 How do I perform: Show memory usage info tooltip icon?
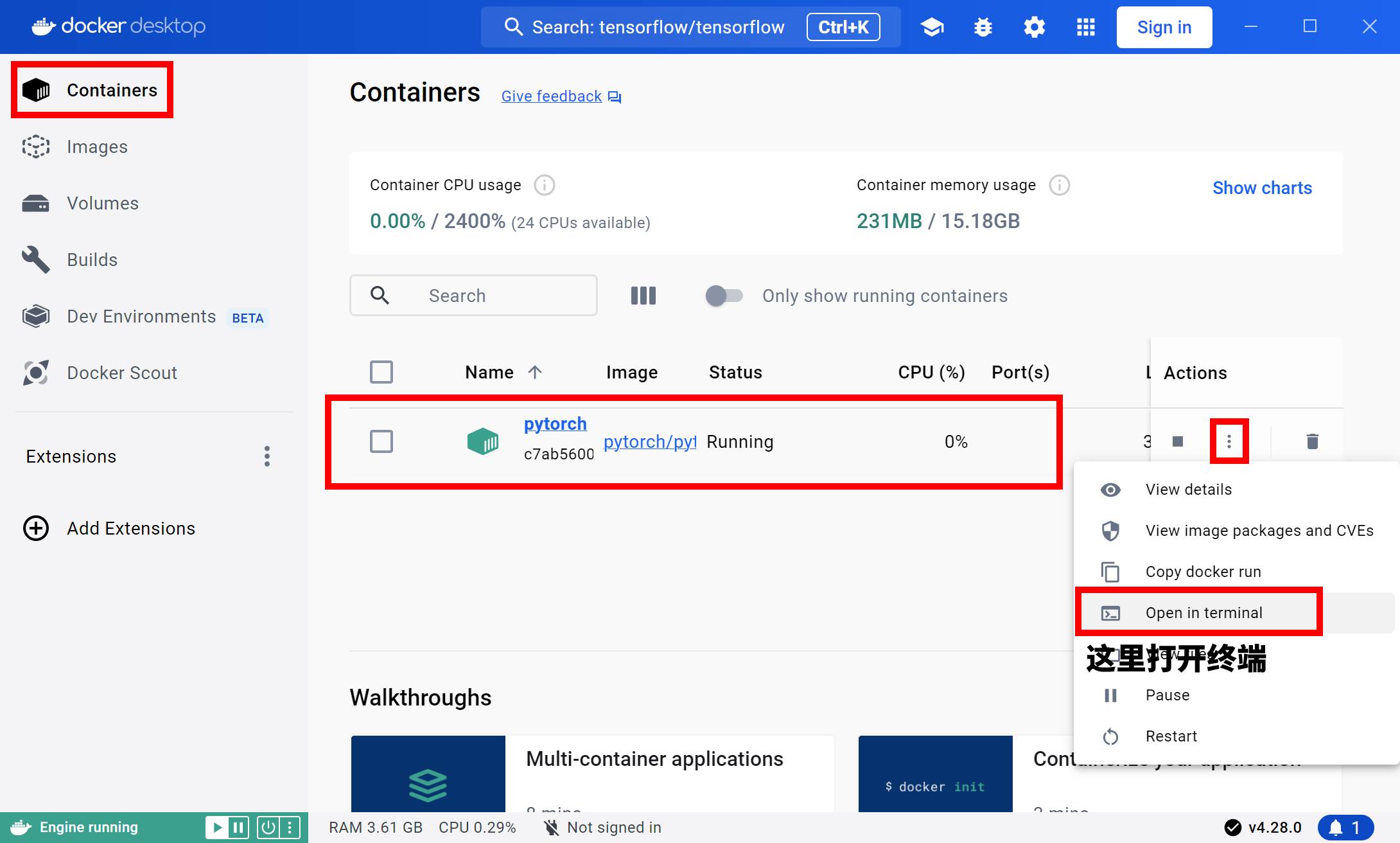point(1060,185)
